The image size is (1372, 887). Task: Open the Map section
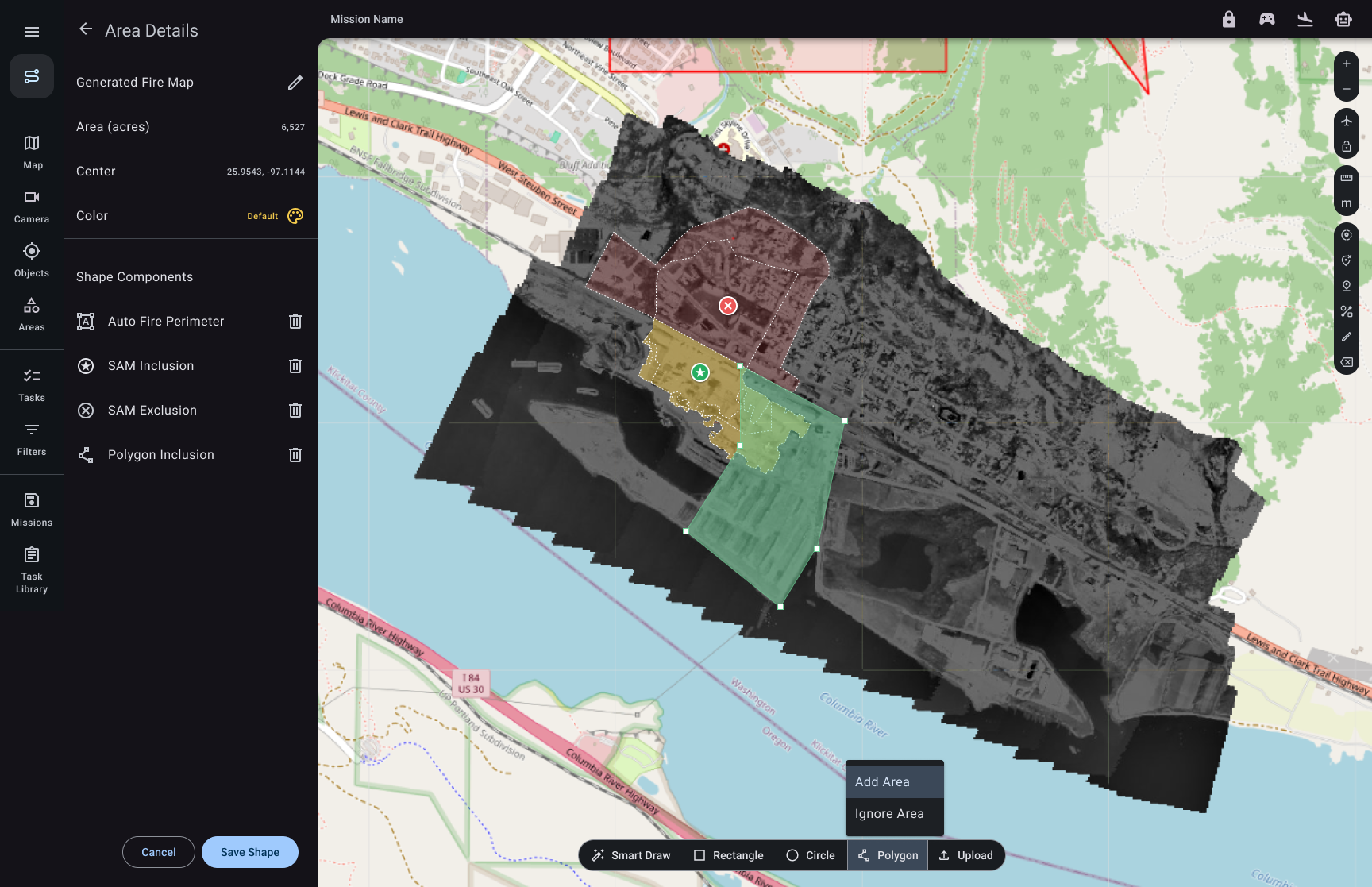(32, 152)
